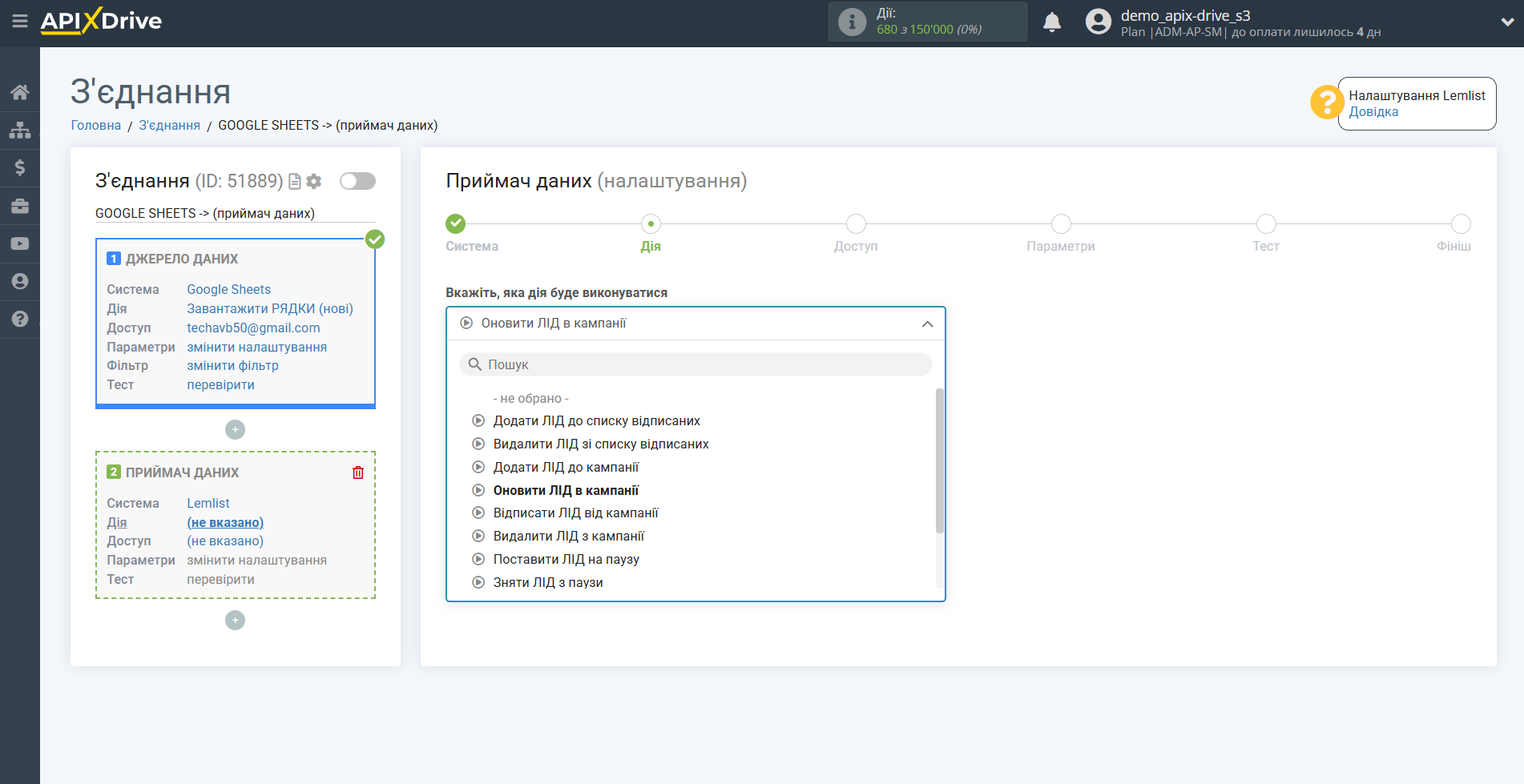Open the billing dollar sidebar icon
The width and height of the screenshot is (1524, 784).
point(20,167)
